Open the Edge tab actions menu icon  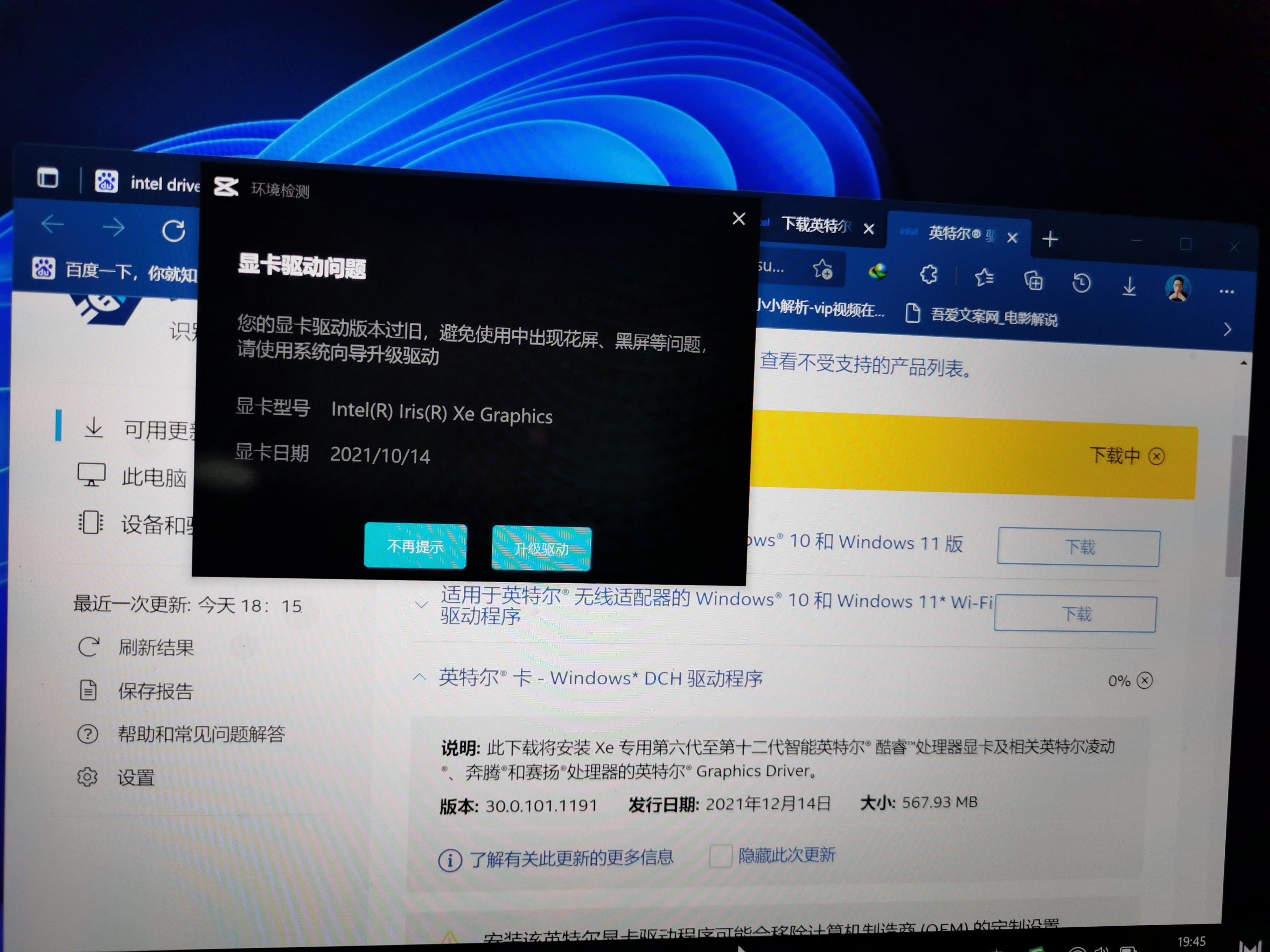click(48, 178)
